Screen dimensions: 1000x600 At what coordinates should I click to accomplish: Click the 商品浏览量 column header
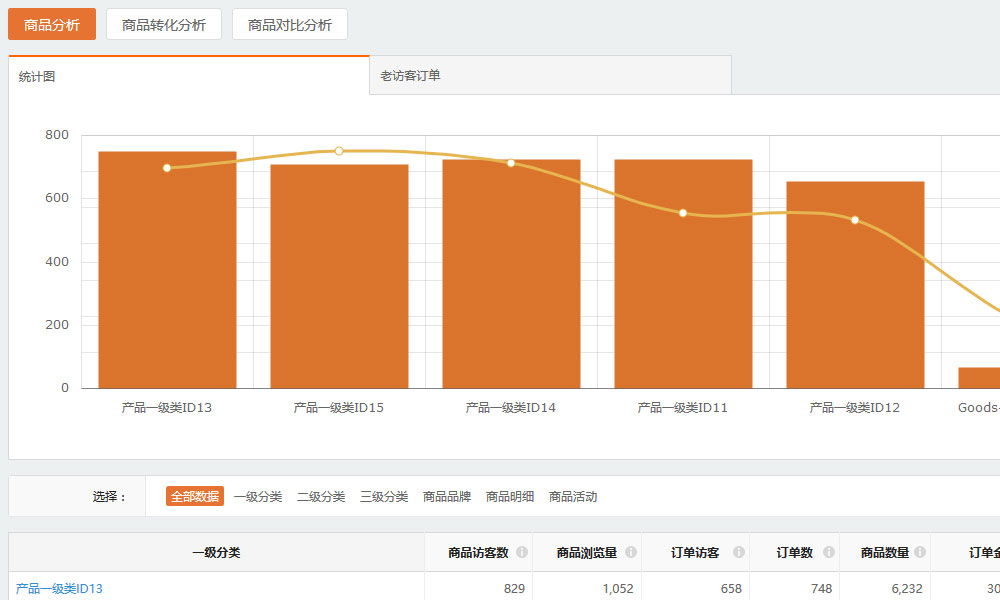[587, 552]
